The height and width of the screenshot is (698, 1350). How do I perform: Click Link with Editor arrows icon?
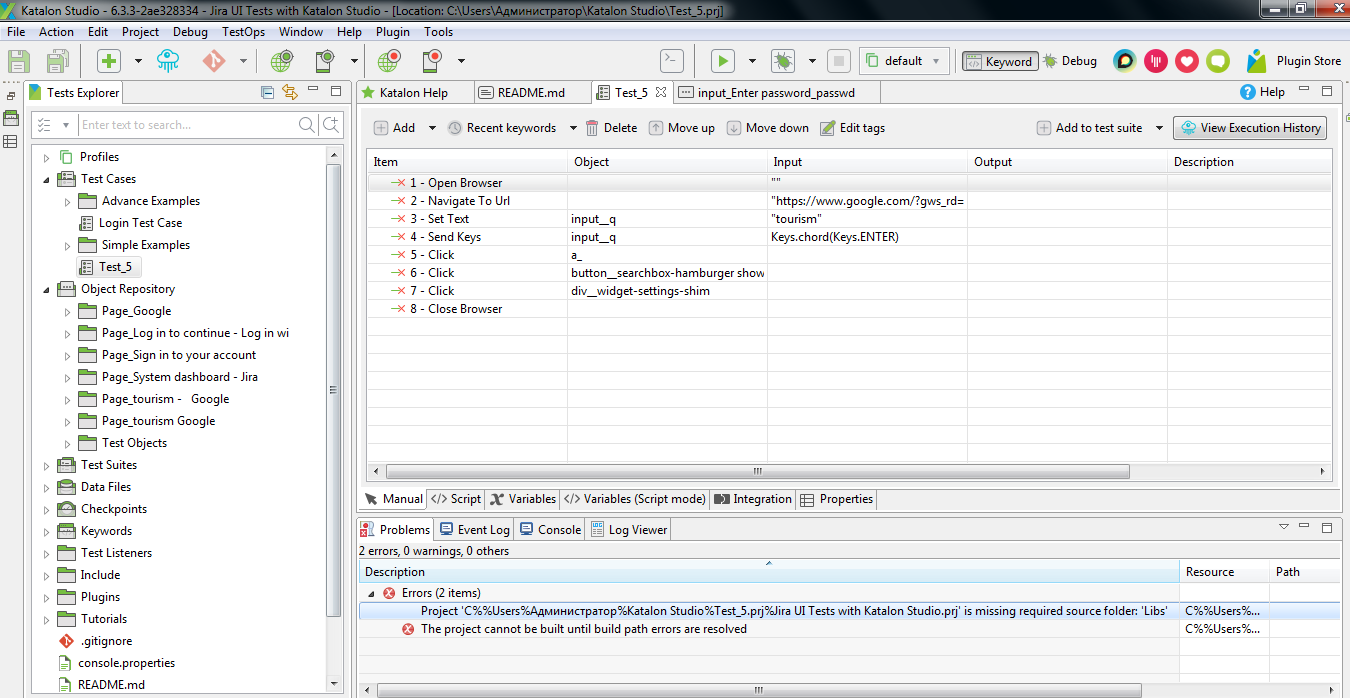click(x=291, y=92)
